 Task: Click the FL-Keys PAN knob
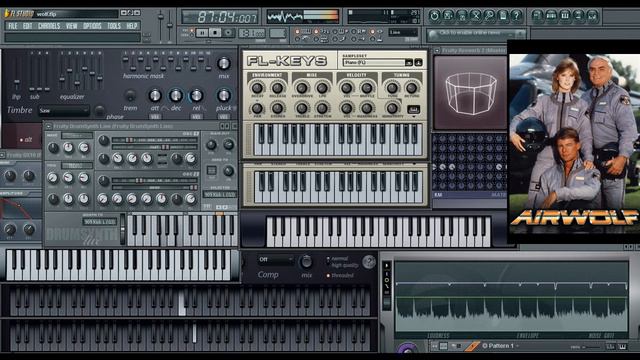click(257, 108)
